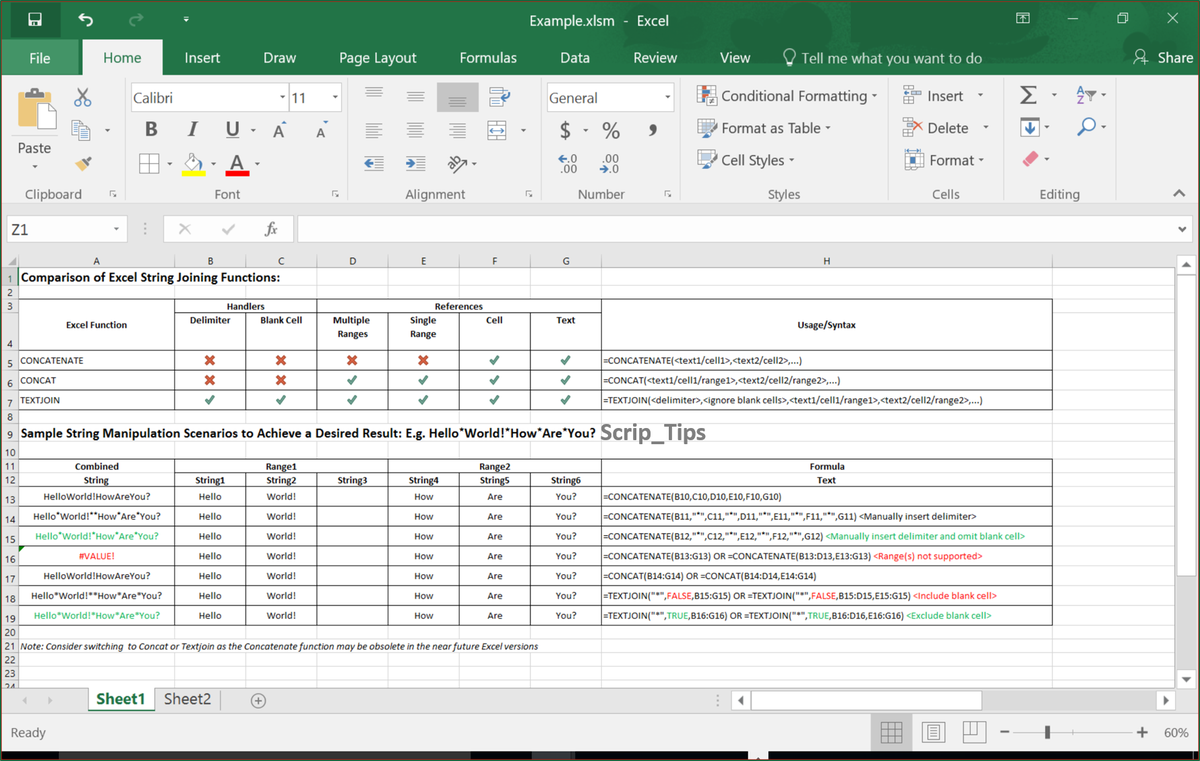Open Conditional Formatting menu
The height and width of the screenshot is (761, 1200).
[x=787, y=96]
